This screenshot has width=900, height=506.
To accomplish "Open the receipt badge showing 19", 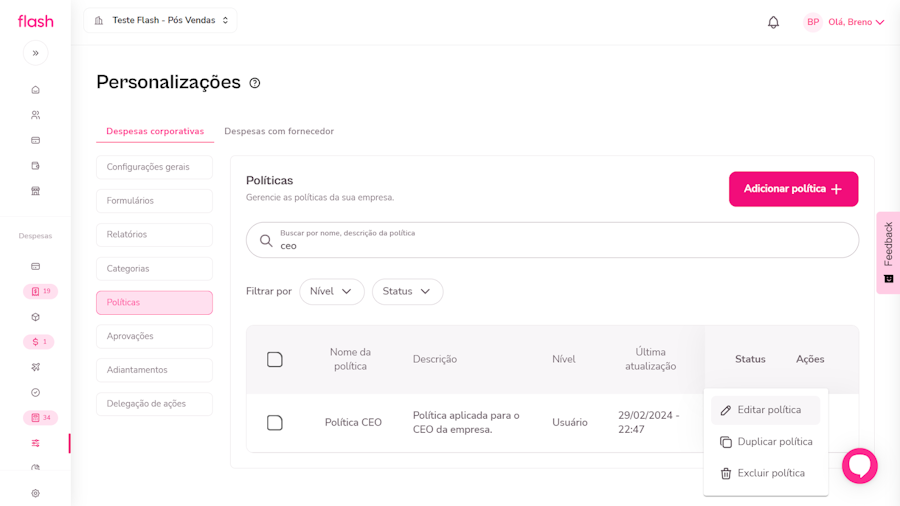I will 41,291.
